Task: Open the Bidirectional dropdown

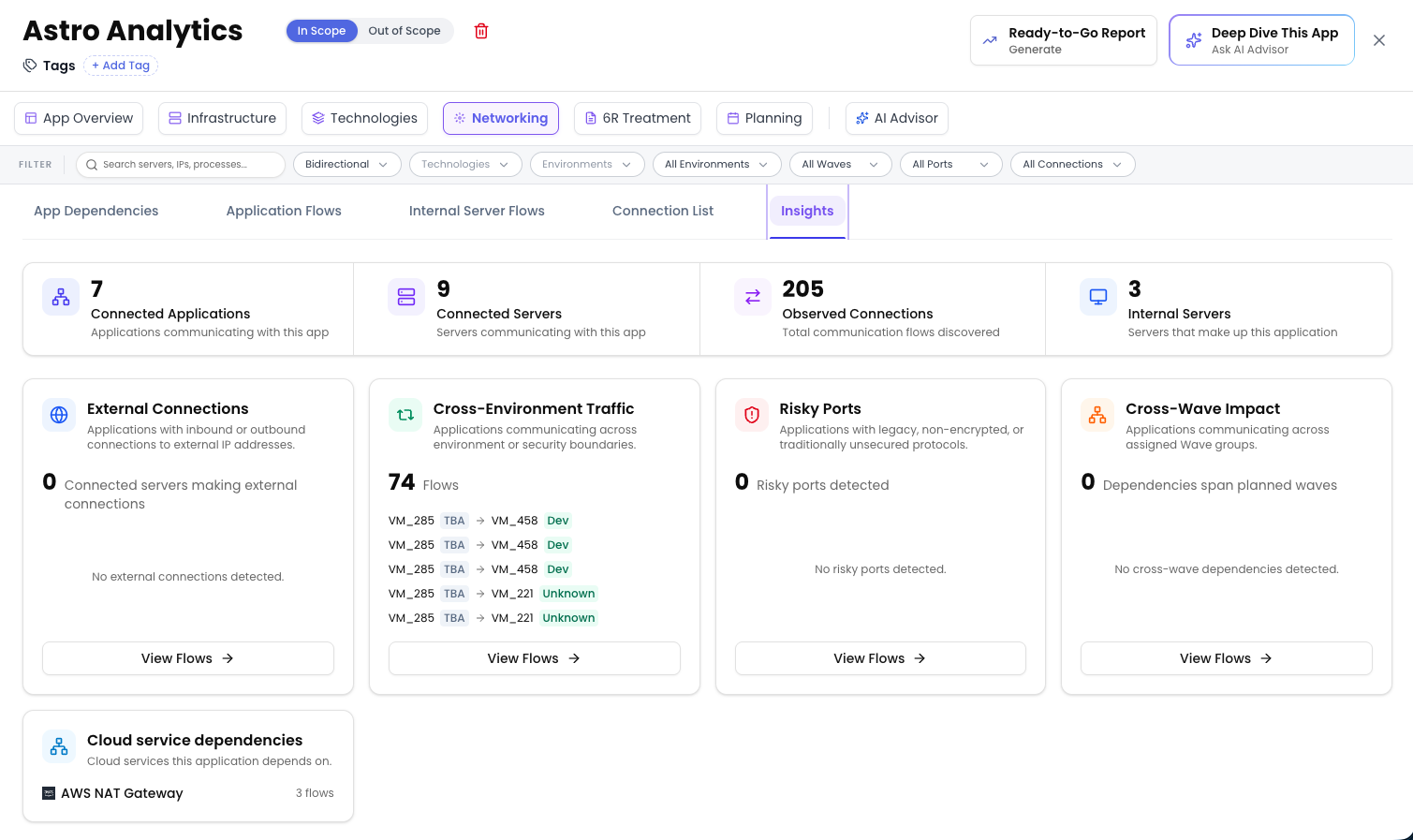Action: [346, 165]
